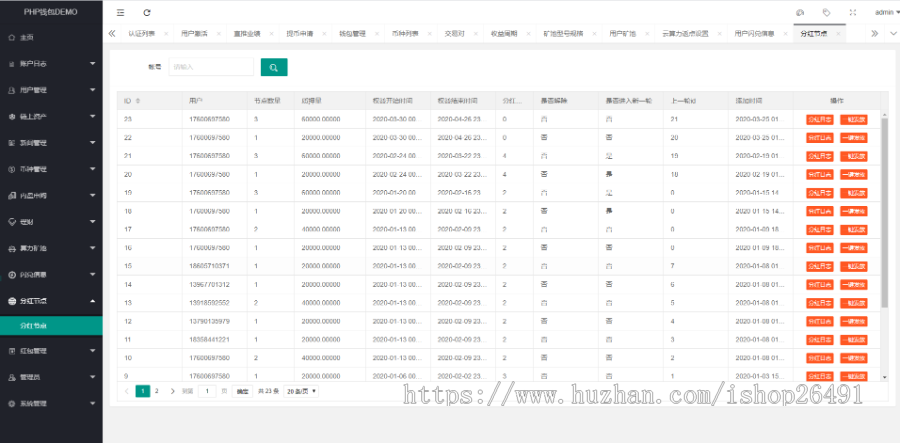Close the 直推业绩 tab
This screenshot has height=443, width=900.
(x=271, y=34)
